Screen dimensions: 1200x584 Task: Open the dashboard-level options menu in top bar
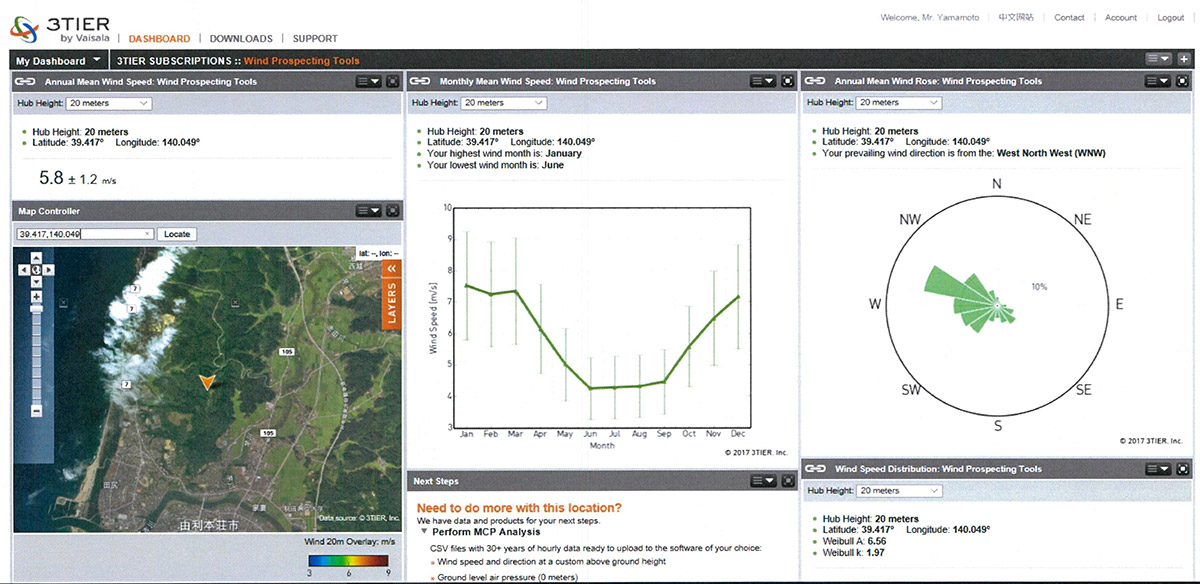point(1160,59)
